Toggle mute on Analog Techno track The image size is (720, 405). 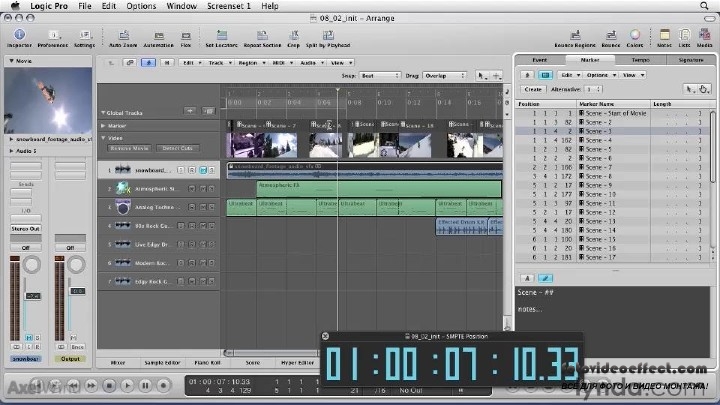(203, 207)
